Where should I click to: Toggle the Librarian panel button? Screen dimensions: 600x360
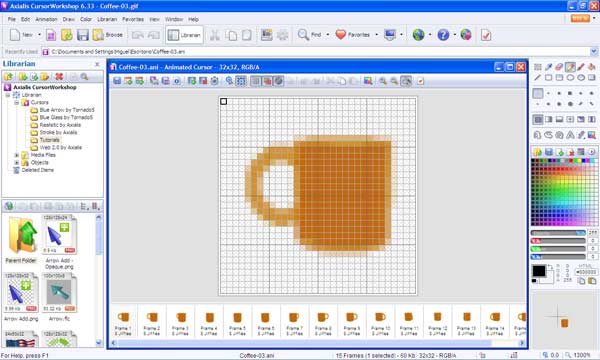184,35
